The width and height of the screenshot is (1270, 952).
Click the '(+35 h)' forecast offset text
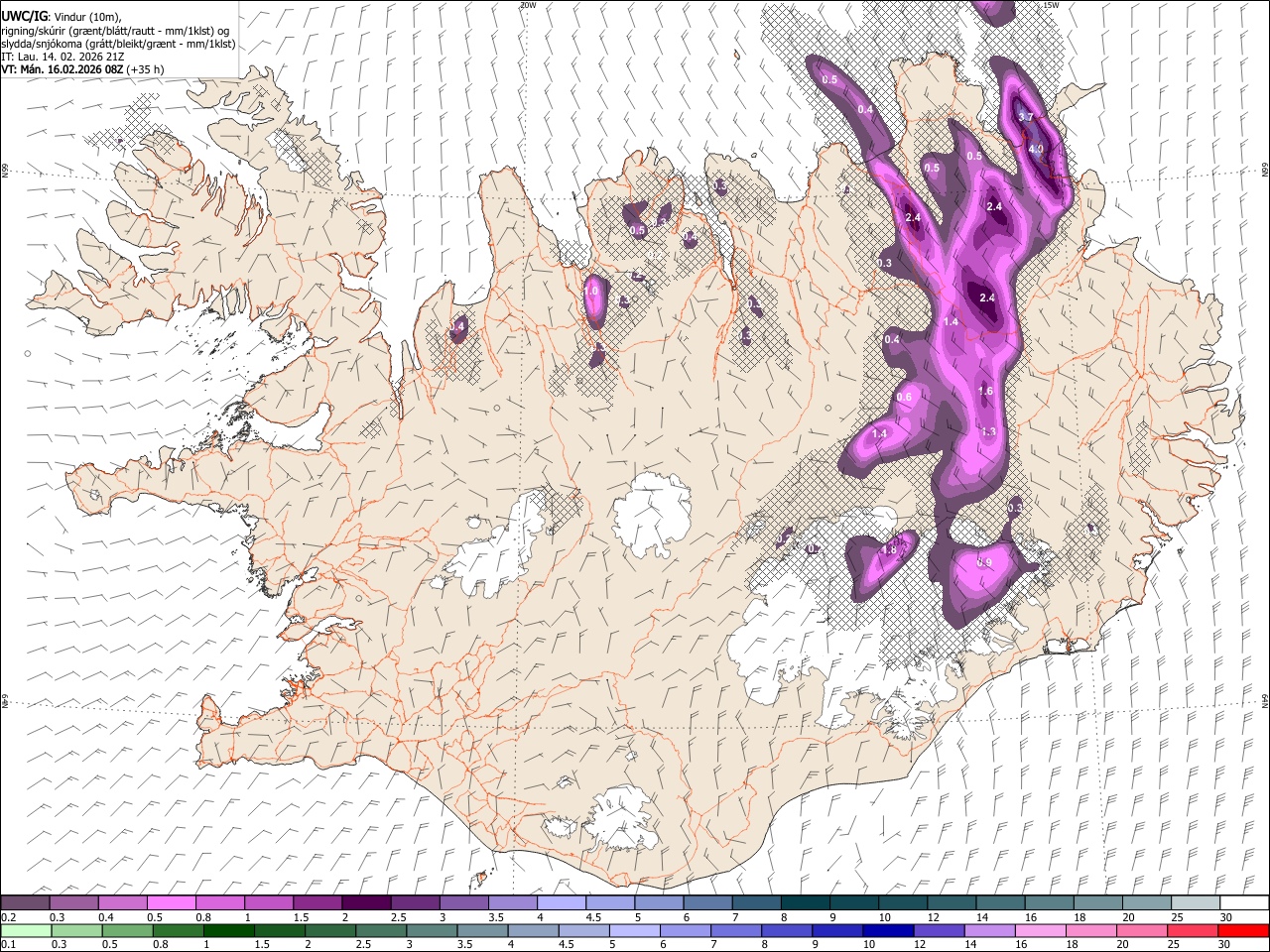(146, 69)
